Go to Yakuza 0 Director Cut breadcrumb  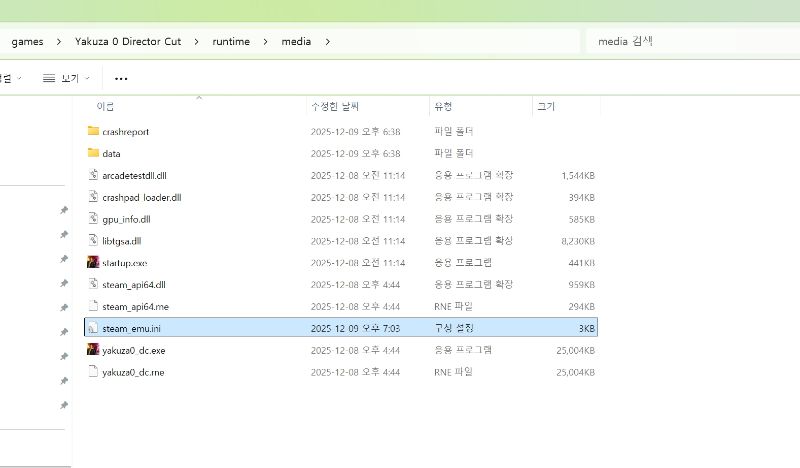coord(131,42)
